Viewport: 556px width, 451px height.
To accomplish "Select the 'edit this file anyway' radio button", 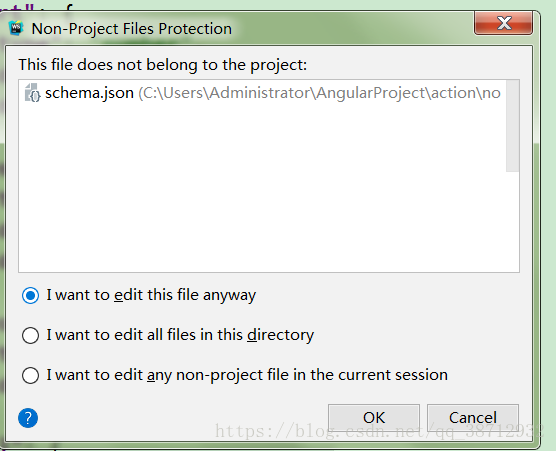I will tap(30, 295).
